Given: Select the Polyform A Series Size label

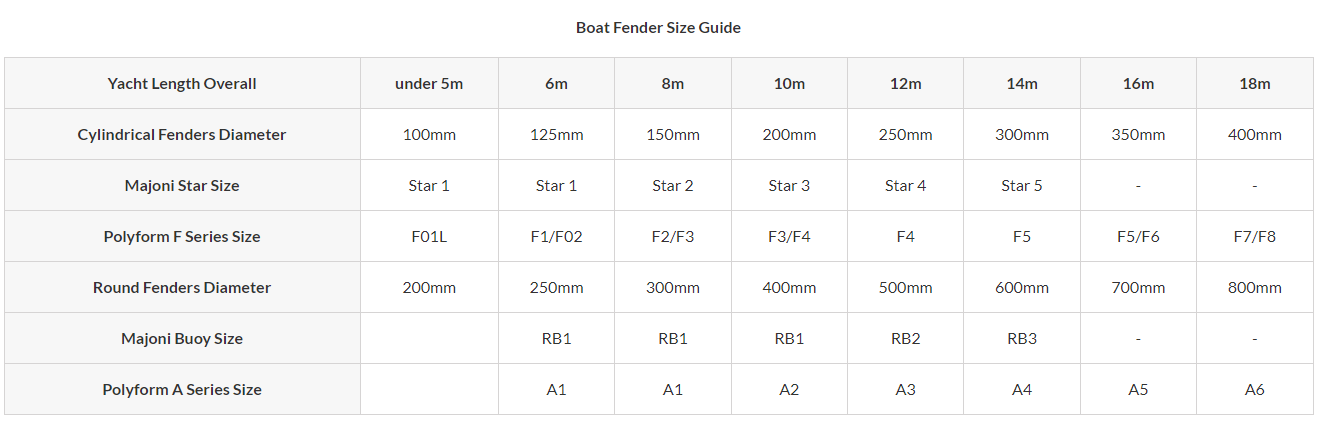Looking at the screenshot, I should [x=182, y=390].
